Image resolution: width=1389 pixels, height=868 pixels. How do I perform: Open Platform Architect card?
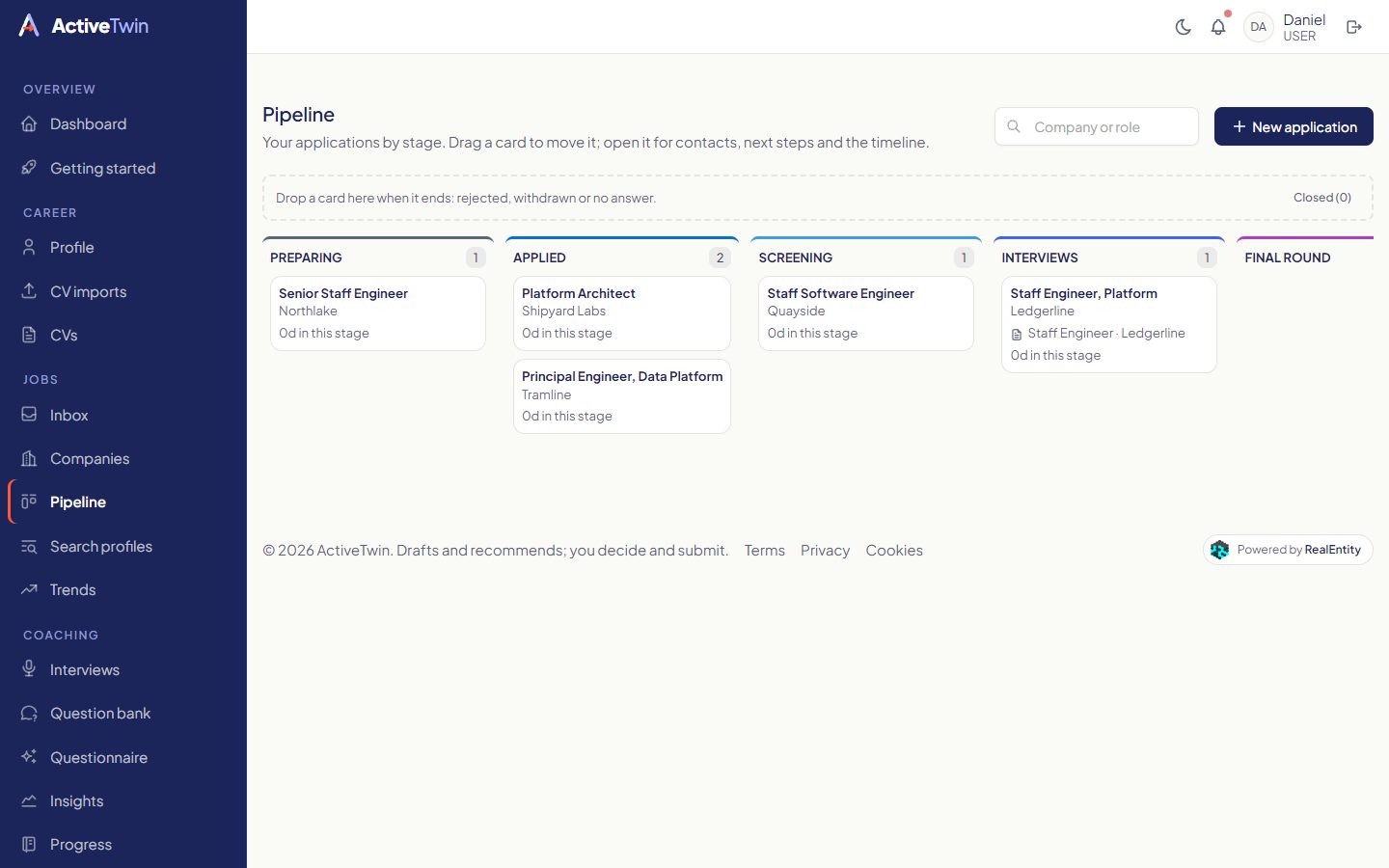(x=622, y=313)
